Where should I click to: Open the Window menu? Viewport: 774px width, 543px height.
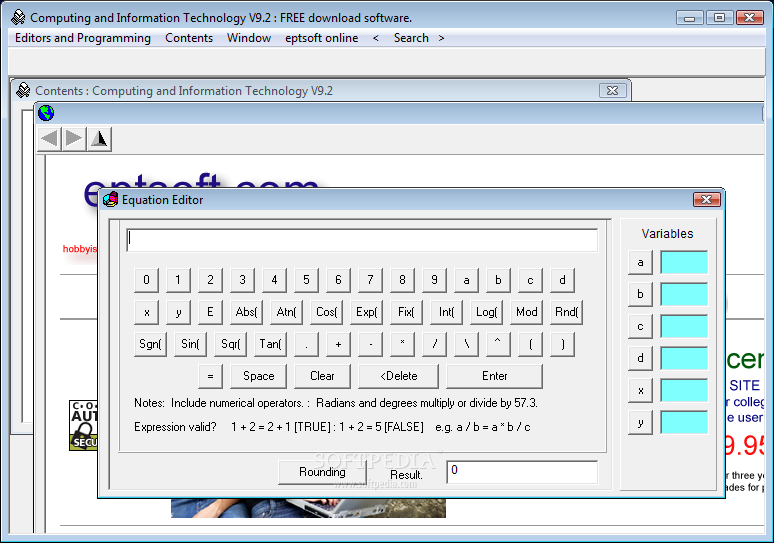(249, 38)
